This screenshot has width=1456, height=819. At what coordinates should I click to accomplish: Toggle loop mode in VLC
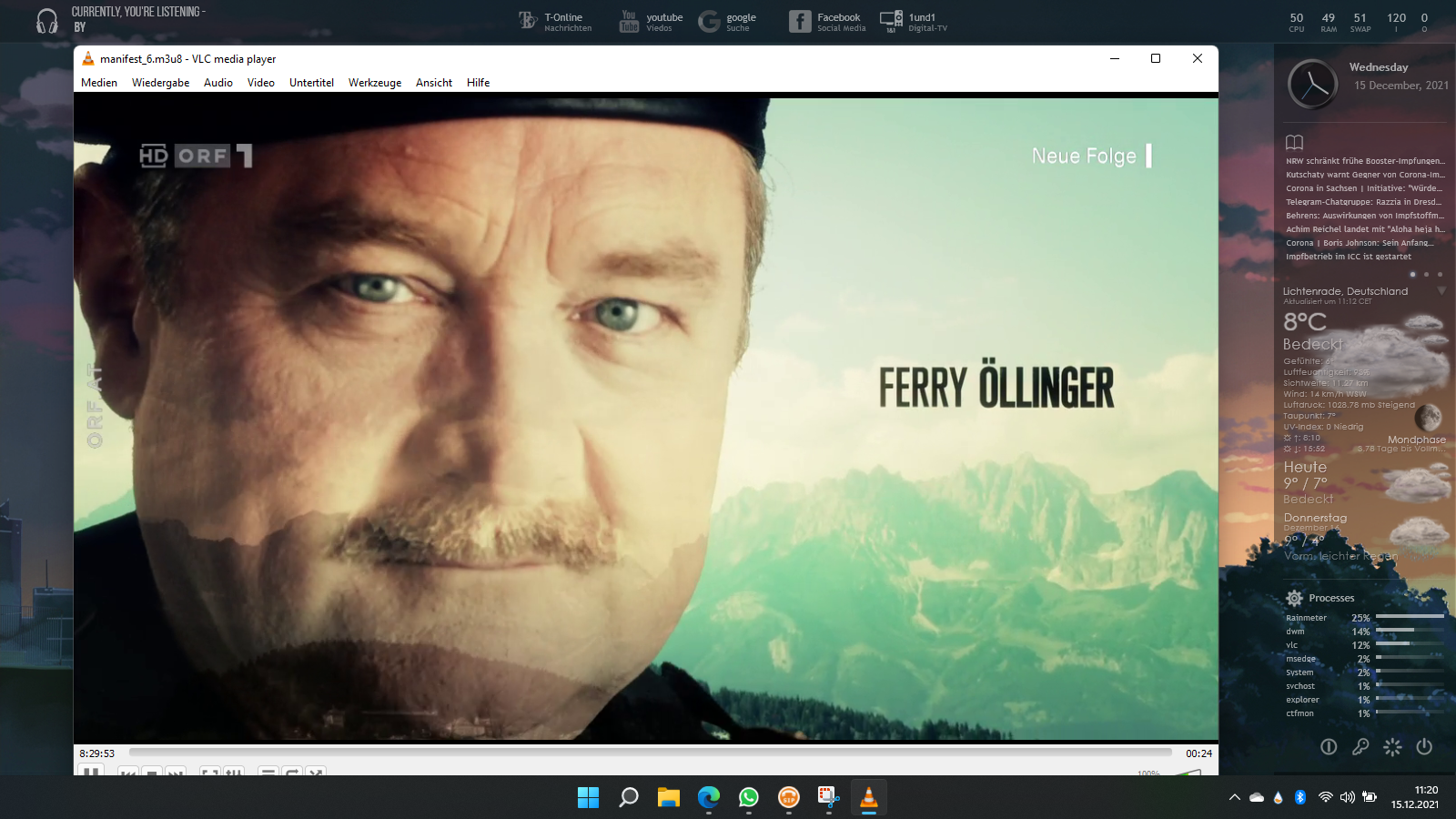coord(292,772)
